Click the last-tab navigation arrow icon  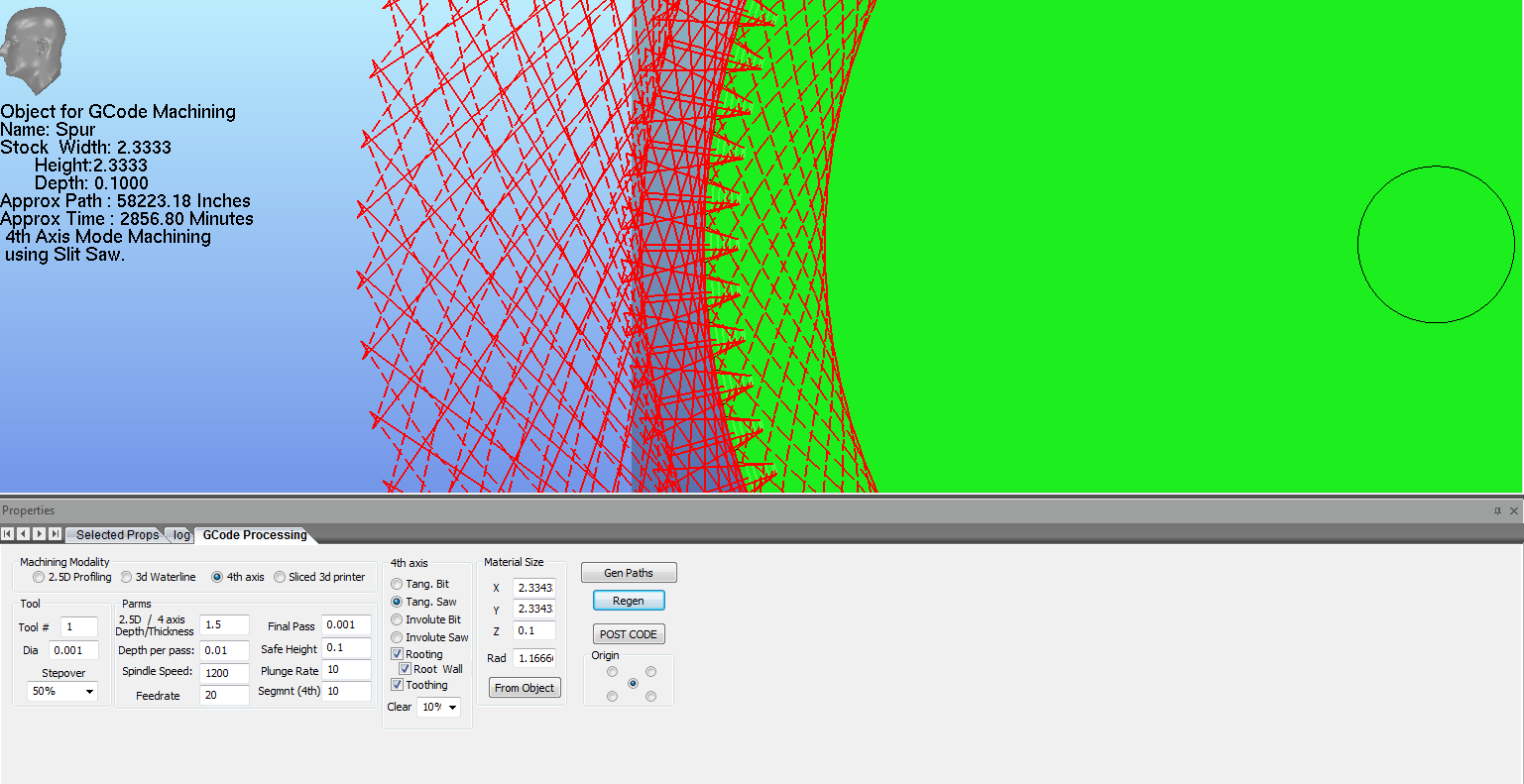pos(55,534)
